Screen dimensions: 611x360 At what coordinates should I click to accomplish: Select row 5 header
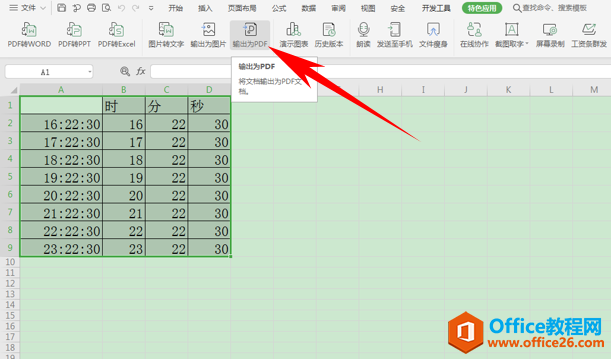point(10,177)
